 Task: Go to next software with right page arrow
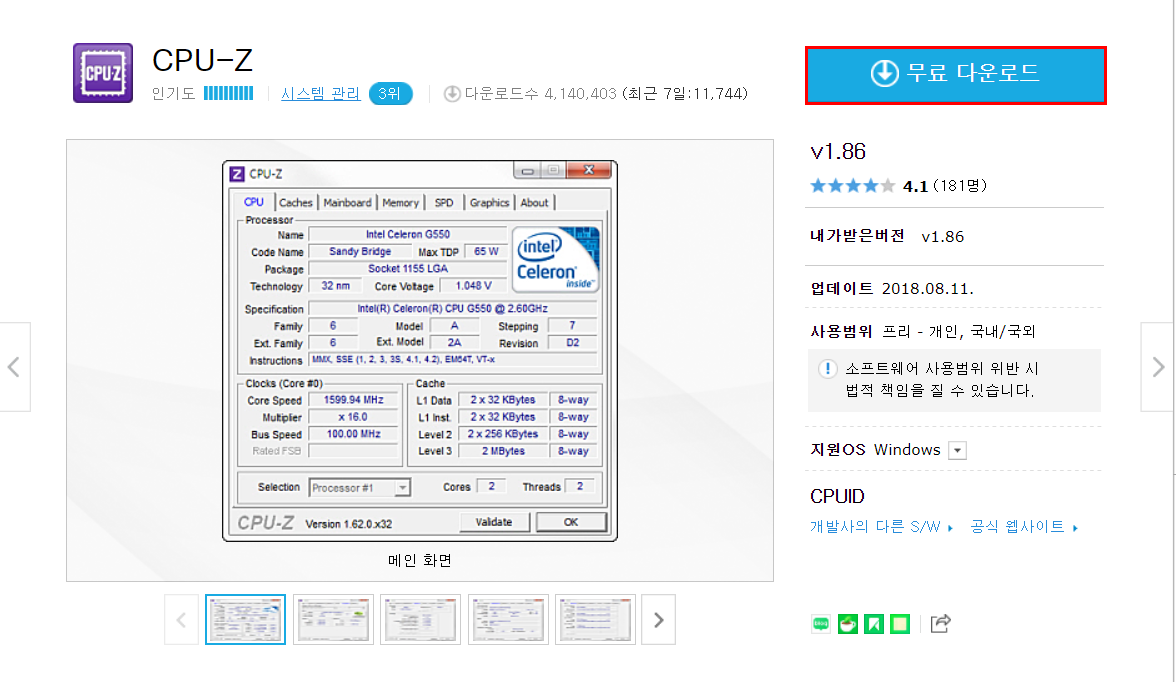click(1158, 367)
